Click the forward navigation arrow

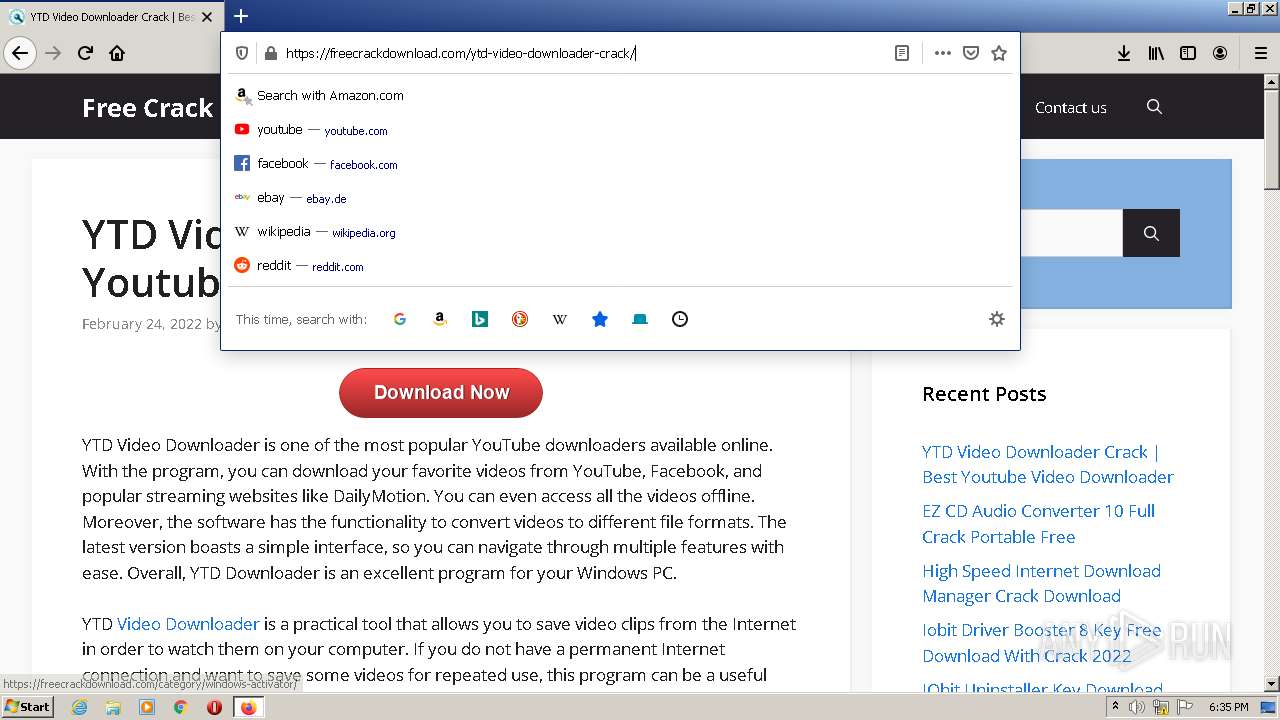[53, 53]
